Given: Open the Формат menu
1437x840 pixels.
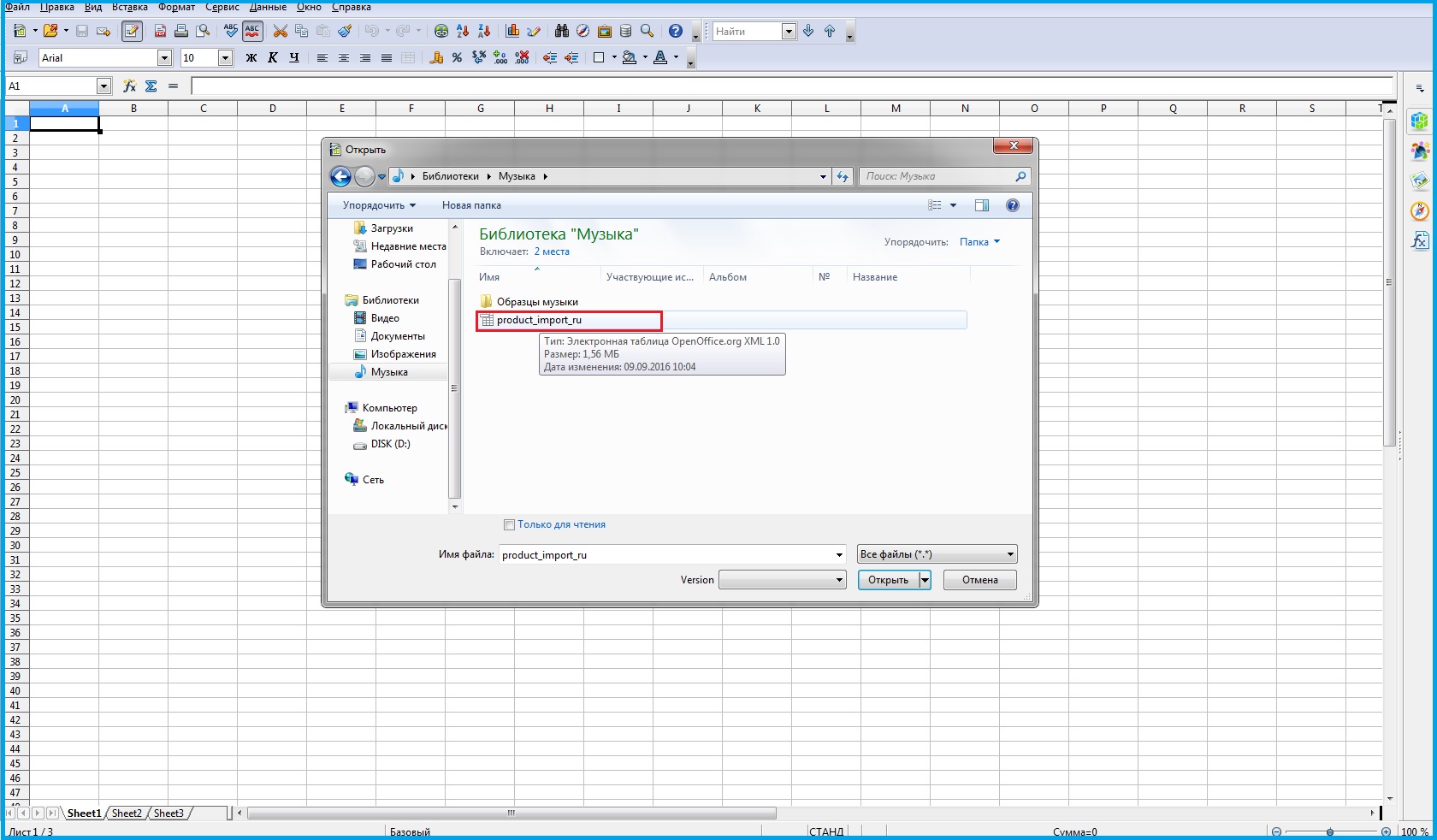Looking at the screenshot, I should coord(177,7).
